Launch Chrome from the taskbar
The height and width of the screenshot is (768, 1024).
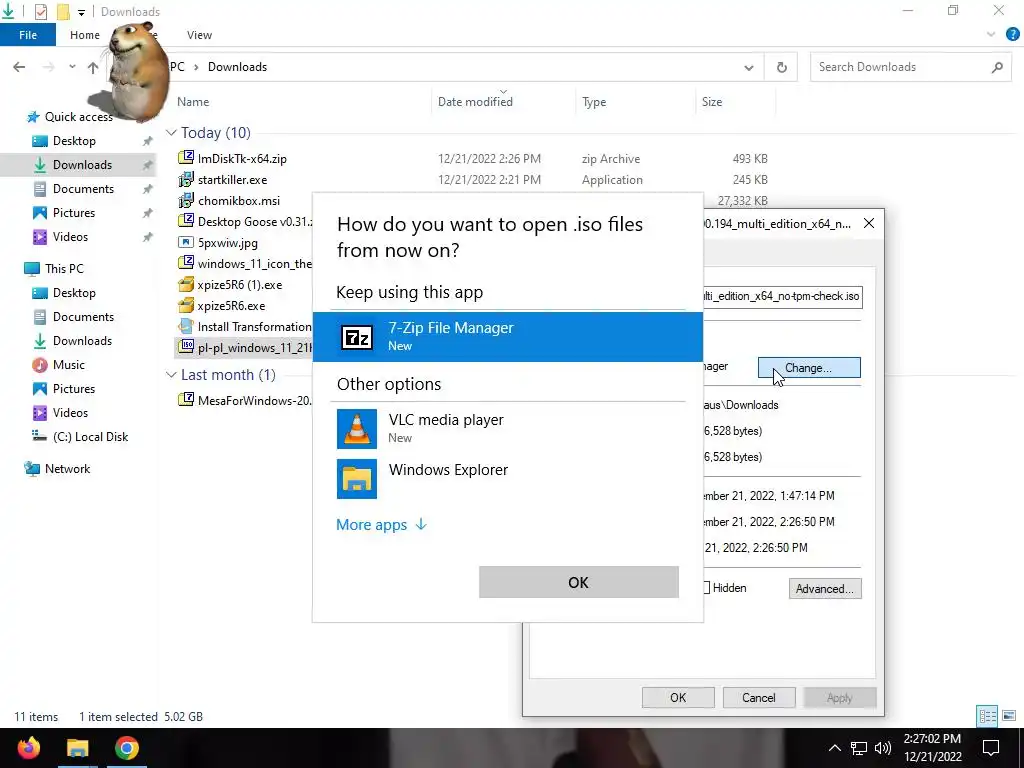pyautogui.click(x=127, y=748)
